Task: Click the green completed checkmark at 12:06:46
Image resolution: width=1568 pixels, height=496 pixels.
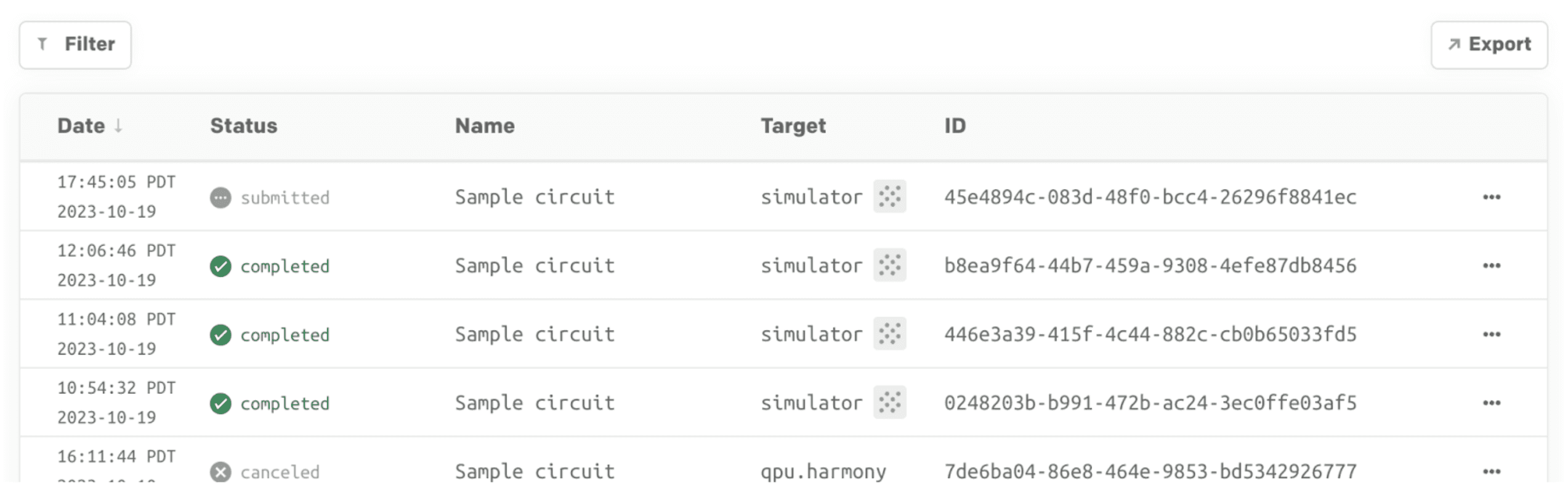Action: [220, 266]
